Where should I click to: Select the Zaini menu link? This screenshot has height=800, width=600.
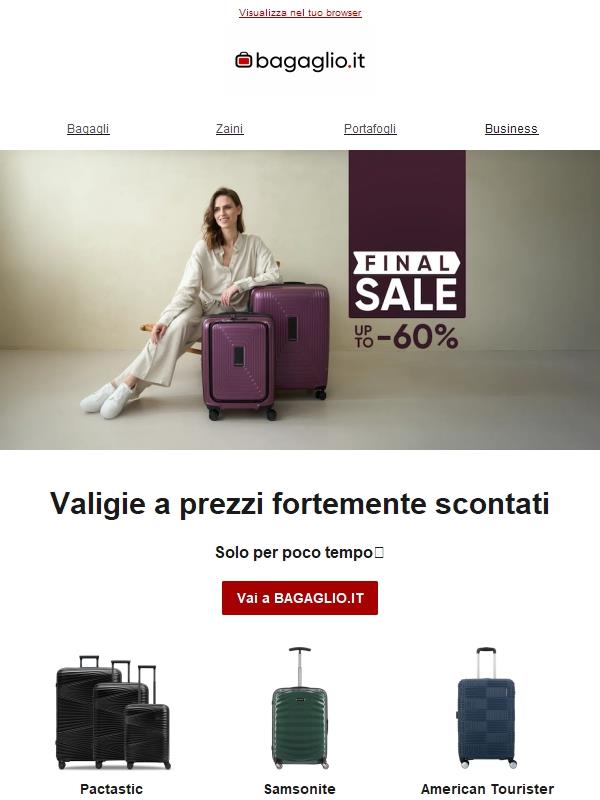pos(230,129)
